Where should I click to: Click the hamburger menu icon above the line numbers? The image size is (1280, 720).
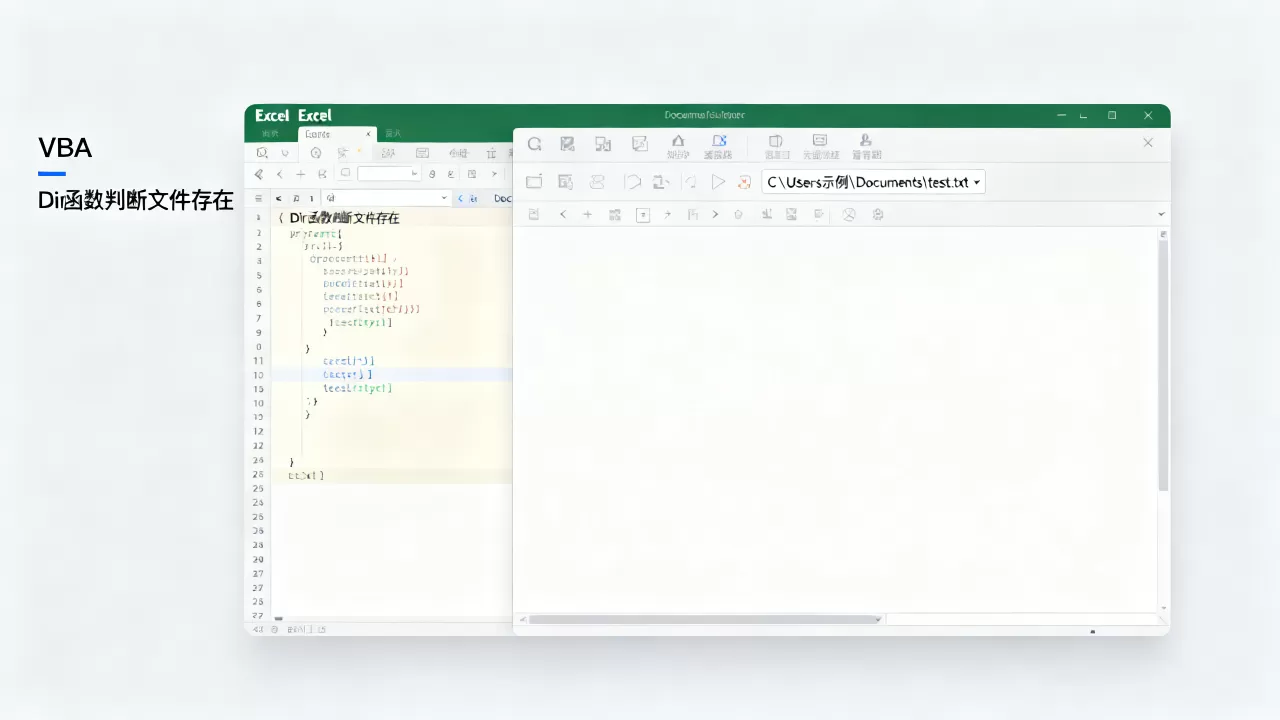coord(259,199)
